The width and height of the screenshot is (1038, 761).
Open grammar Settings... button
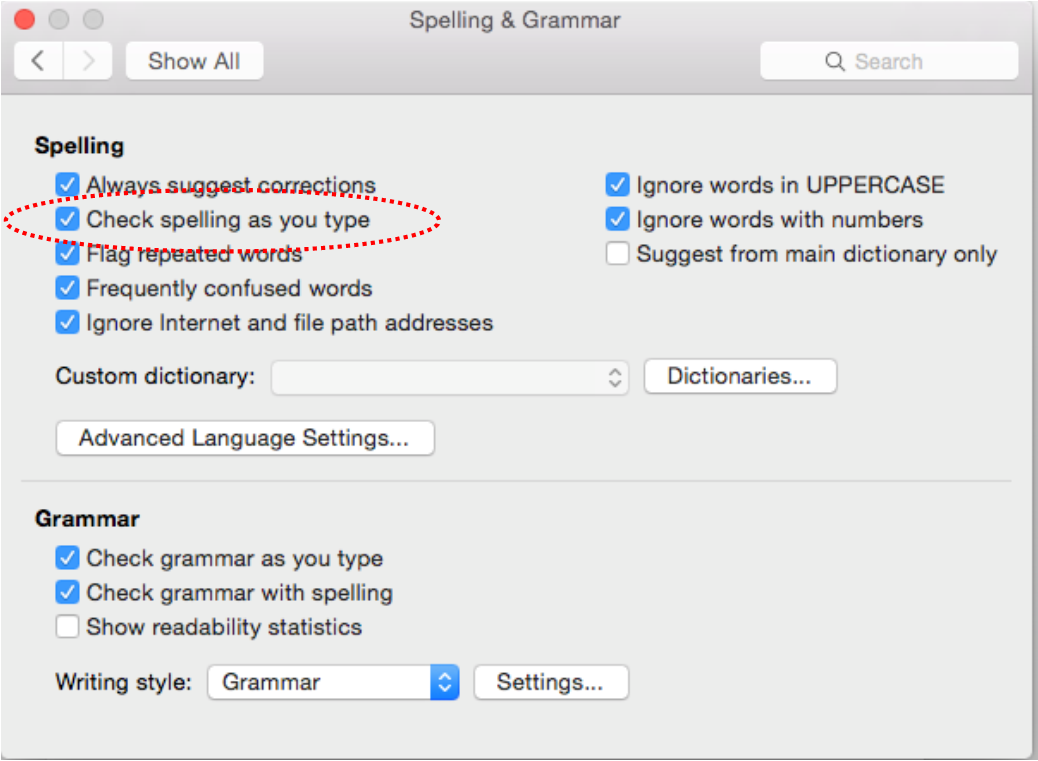tap(551, 682)
